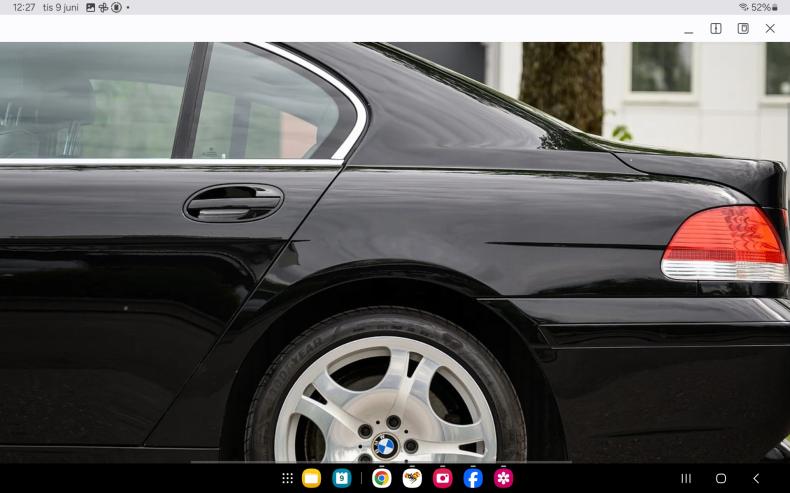Tap the back navigation arrow
Image resolution: width=790 pixels, height=493 pixels.
tap(756, 478)
